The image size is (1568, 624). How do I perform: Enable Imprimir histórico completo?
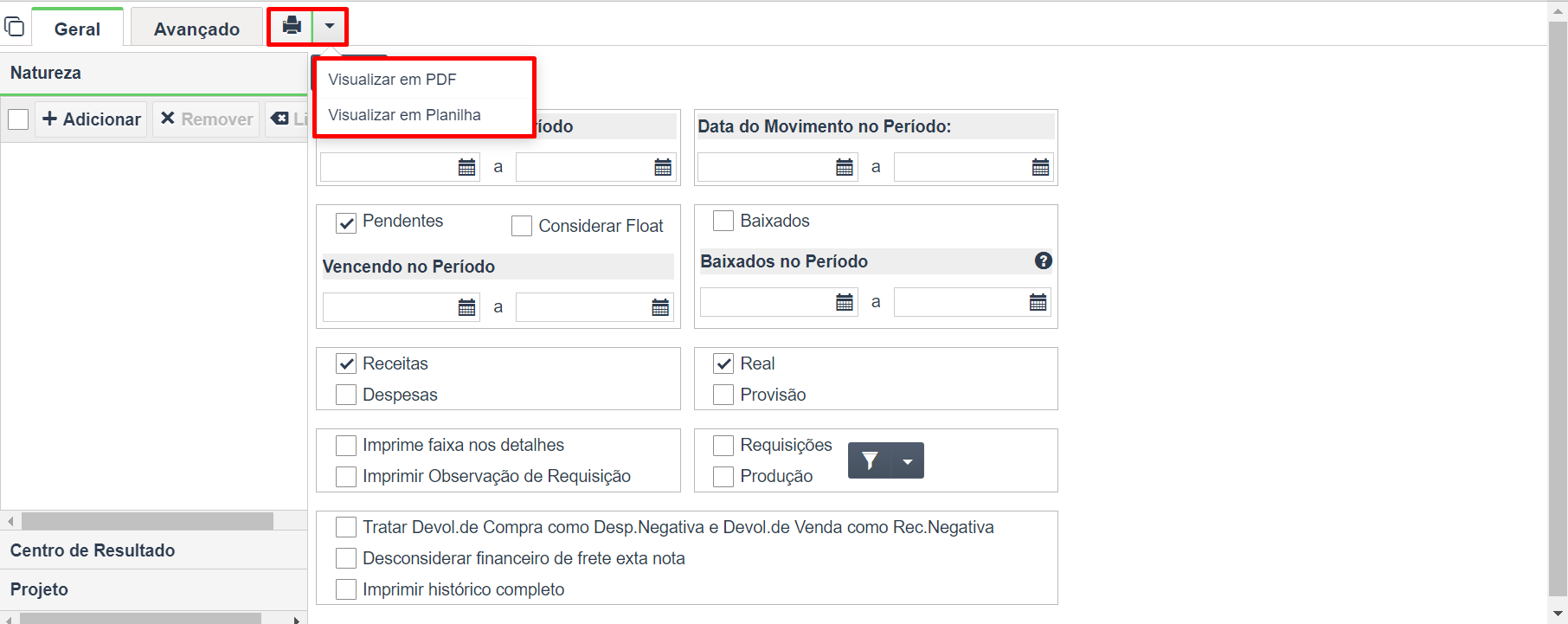(346, 589)
